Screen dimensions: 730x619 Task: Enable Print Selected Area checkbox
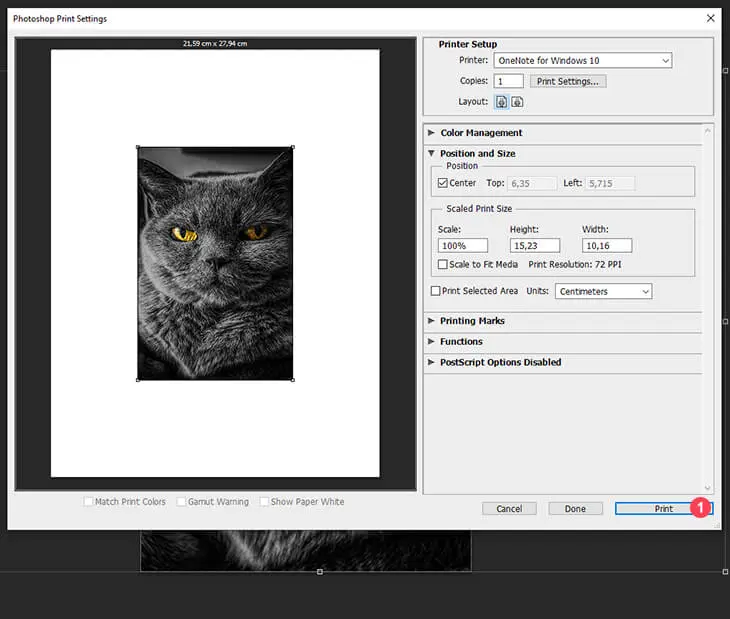coord(435,291)
